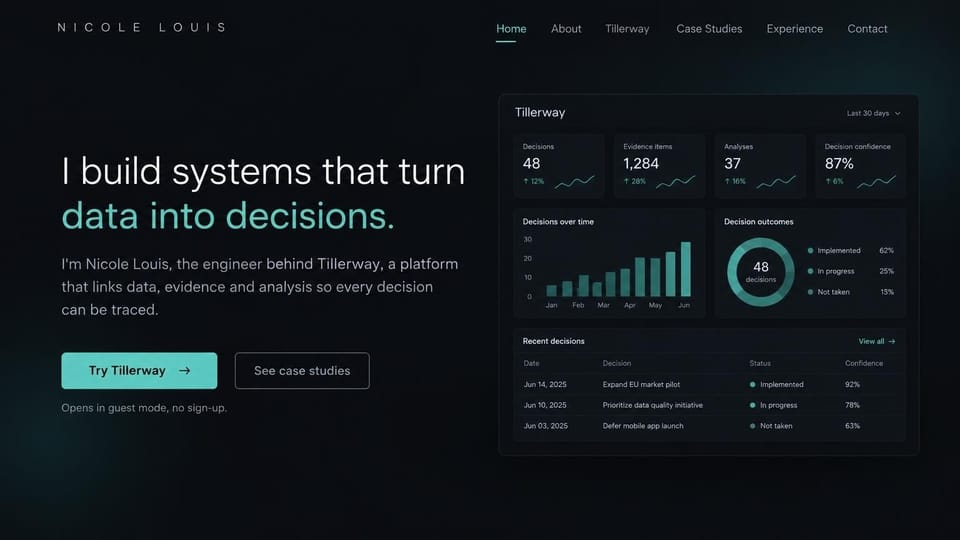Image resolution: width=960 pixels, height=540 pixels.
Task: Click the Decisions over time heading
Action: (558, 222)
